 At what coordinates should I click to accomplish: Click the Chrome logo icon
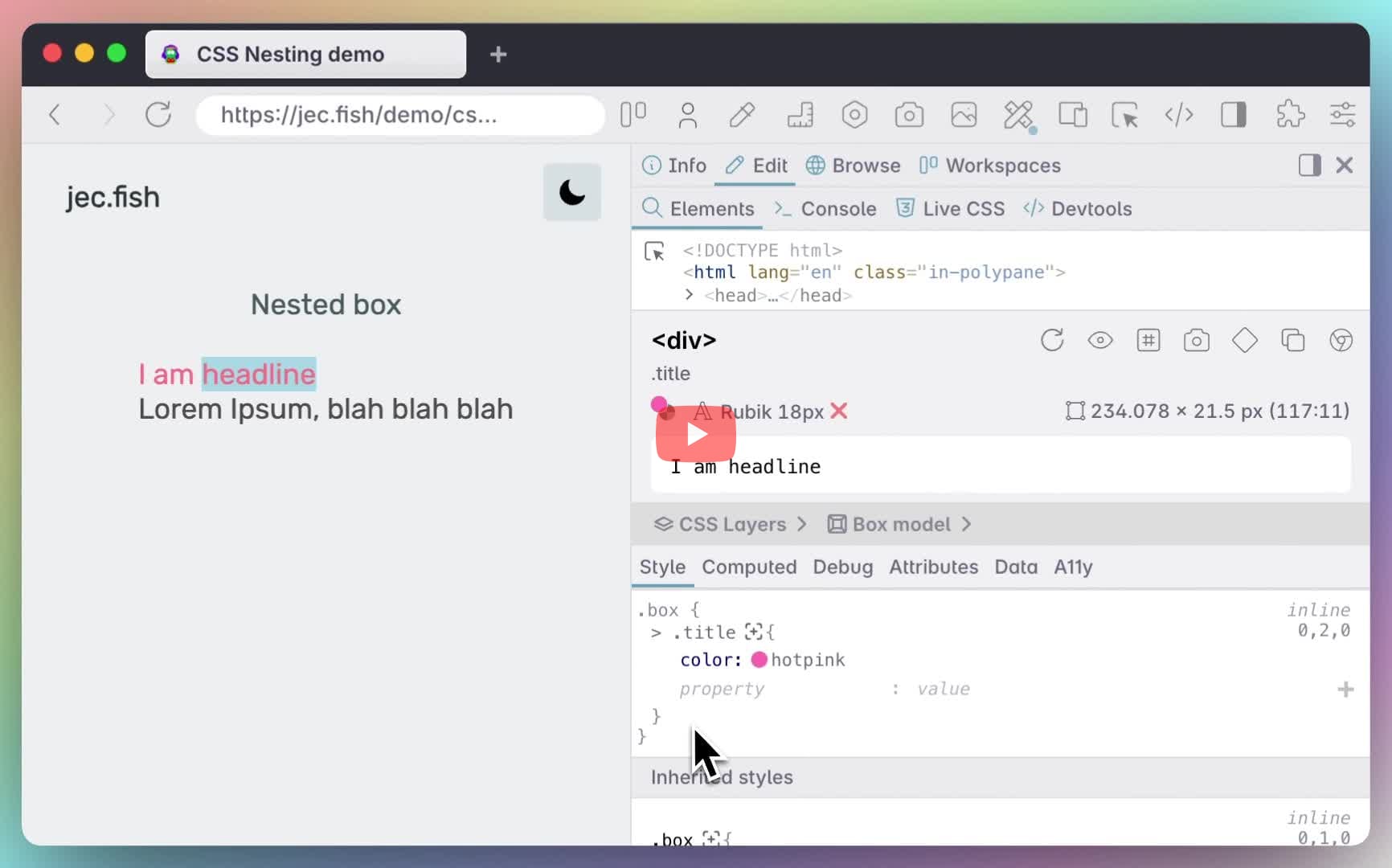coord(1341,340)
